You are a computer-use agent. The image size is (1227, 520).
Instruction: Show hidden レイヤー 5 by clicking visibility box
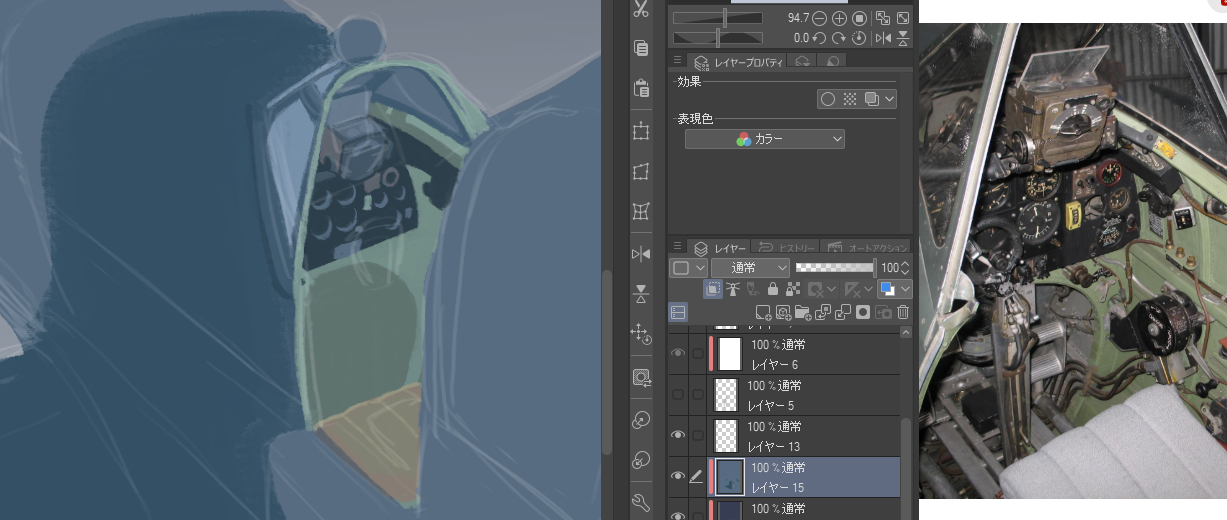[x=678, y=395]
